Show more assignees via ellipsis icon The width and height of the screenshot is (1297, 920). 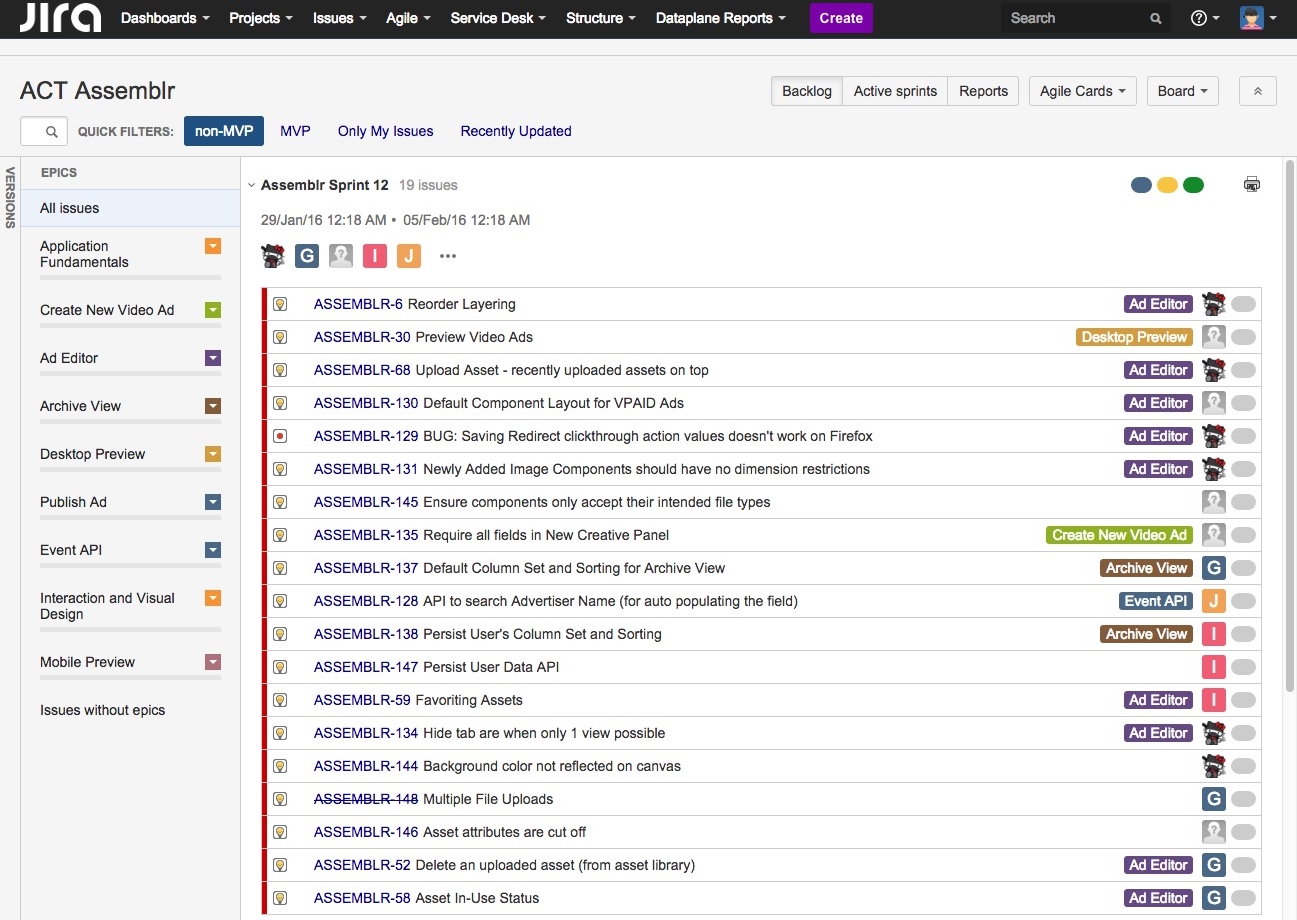click(x=448, y=256)
